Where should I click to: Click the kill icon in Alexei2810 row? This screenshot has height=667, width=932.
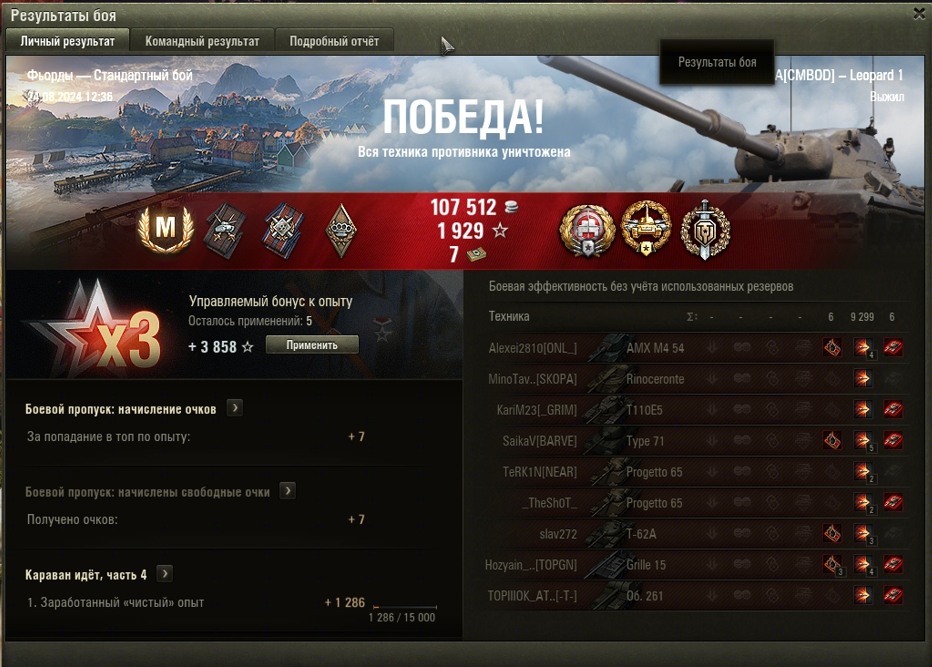[893, 348]
